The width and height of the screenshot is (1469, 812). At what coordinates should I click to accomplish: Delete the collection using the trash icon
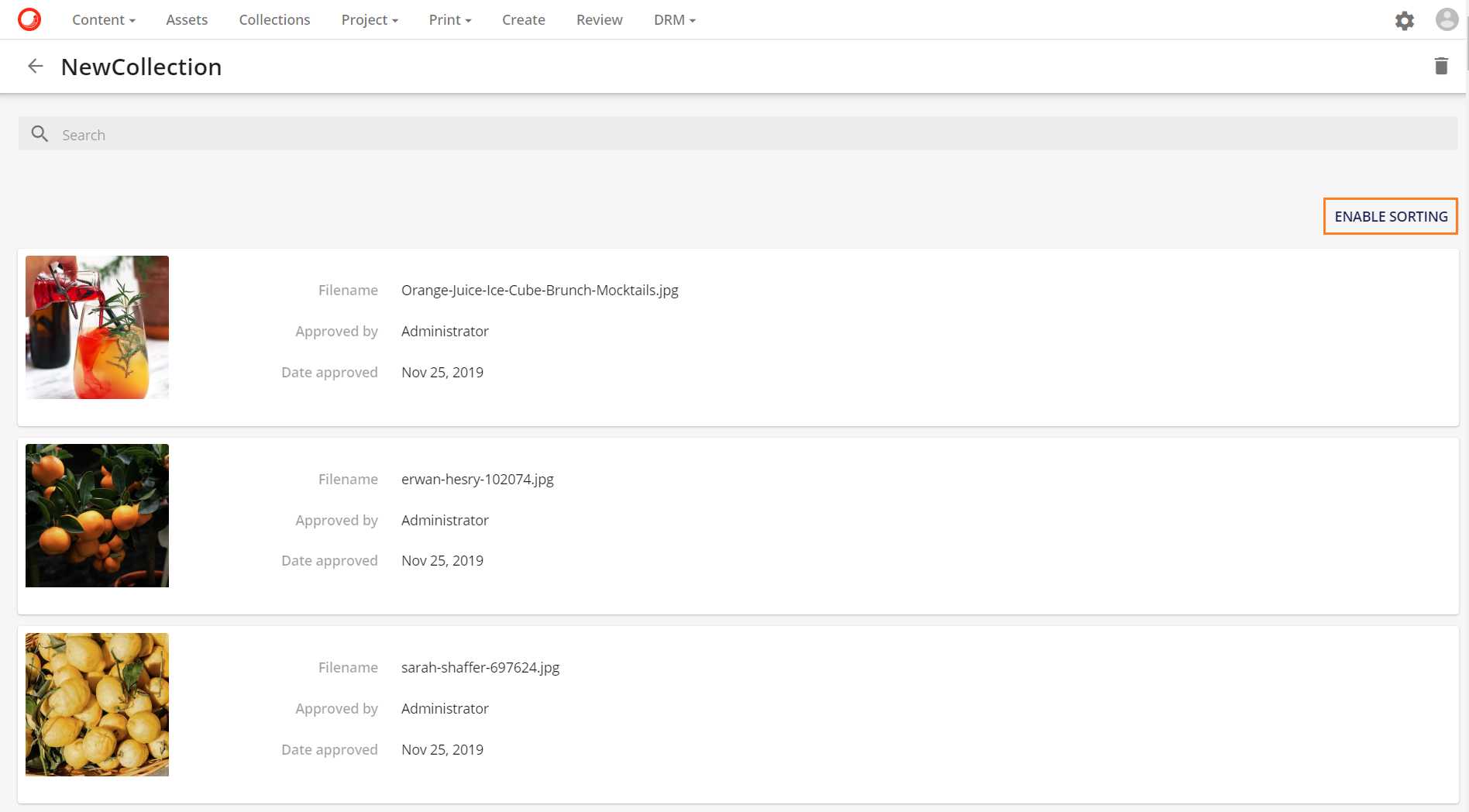pos(1441,66)
